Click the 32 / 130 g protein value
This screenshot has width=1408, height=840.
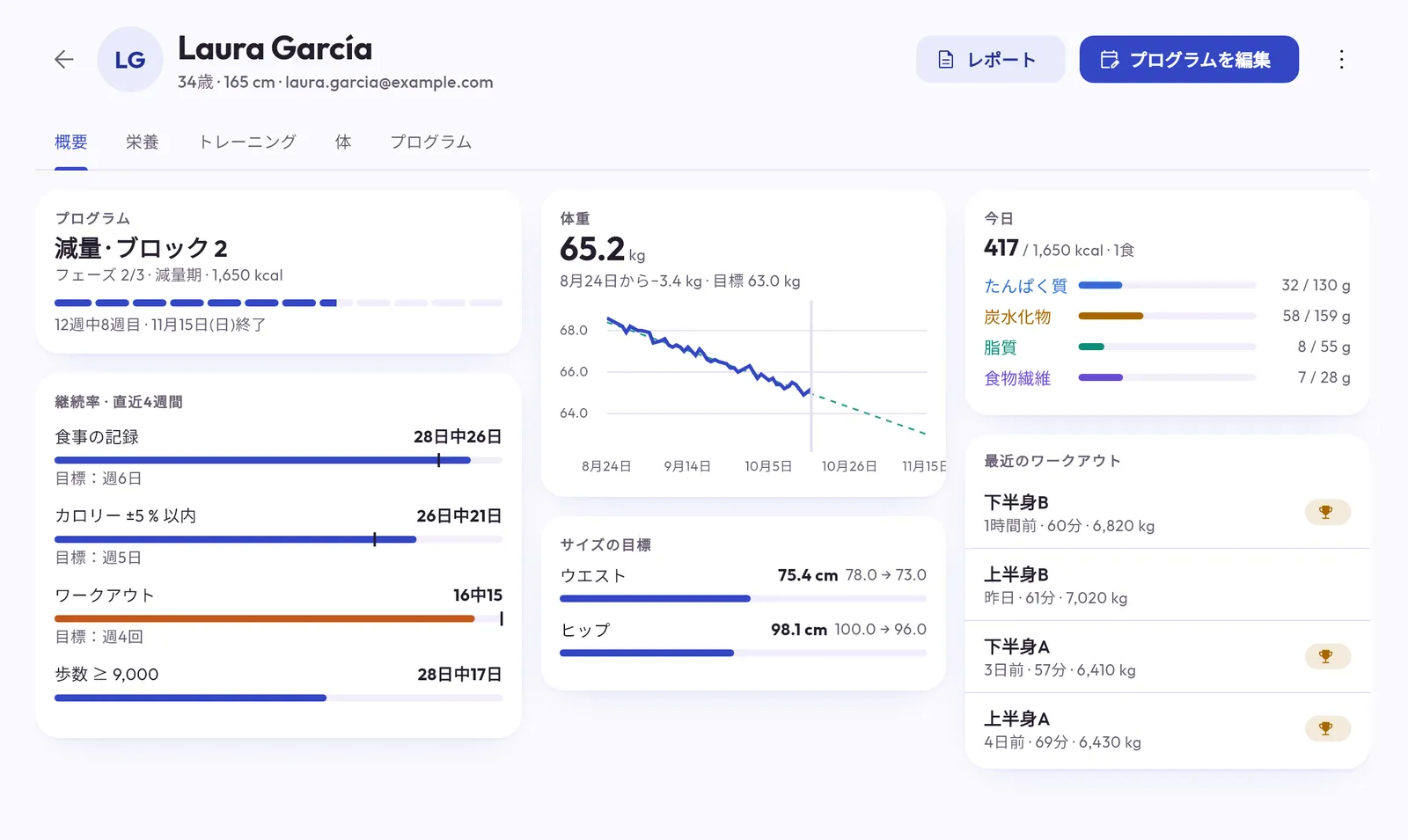[x=1316, y=285]
